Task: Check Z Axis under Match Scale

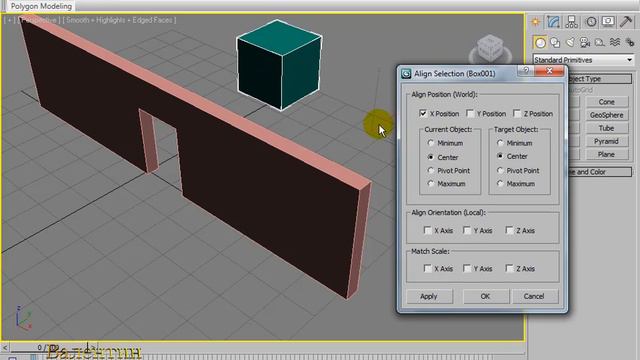Action: click(x=509, y=269)
